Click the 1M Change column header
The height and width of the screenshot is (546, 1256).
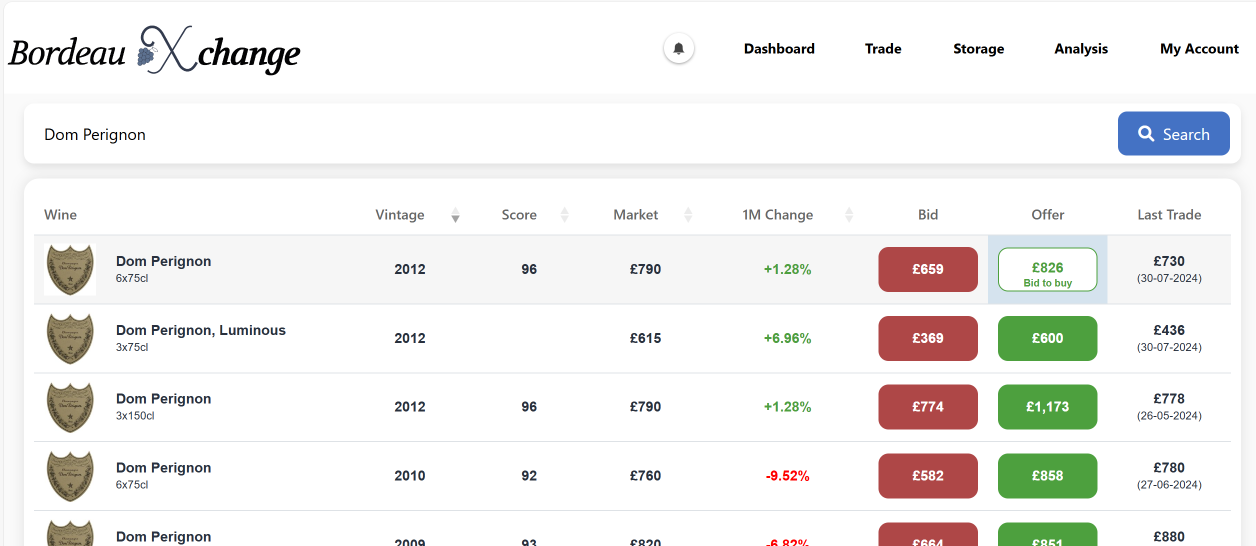[x=778, y=215]
